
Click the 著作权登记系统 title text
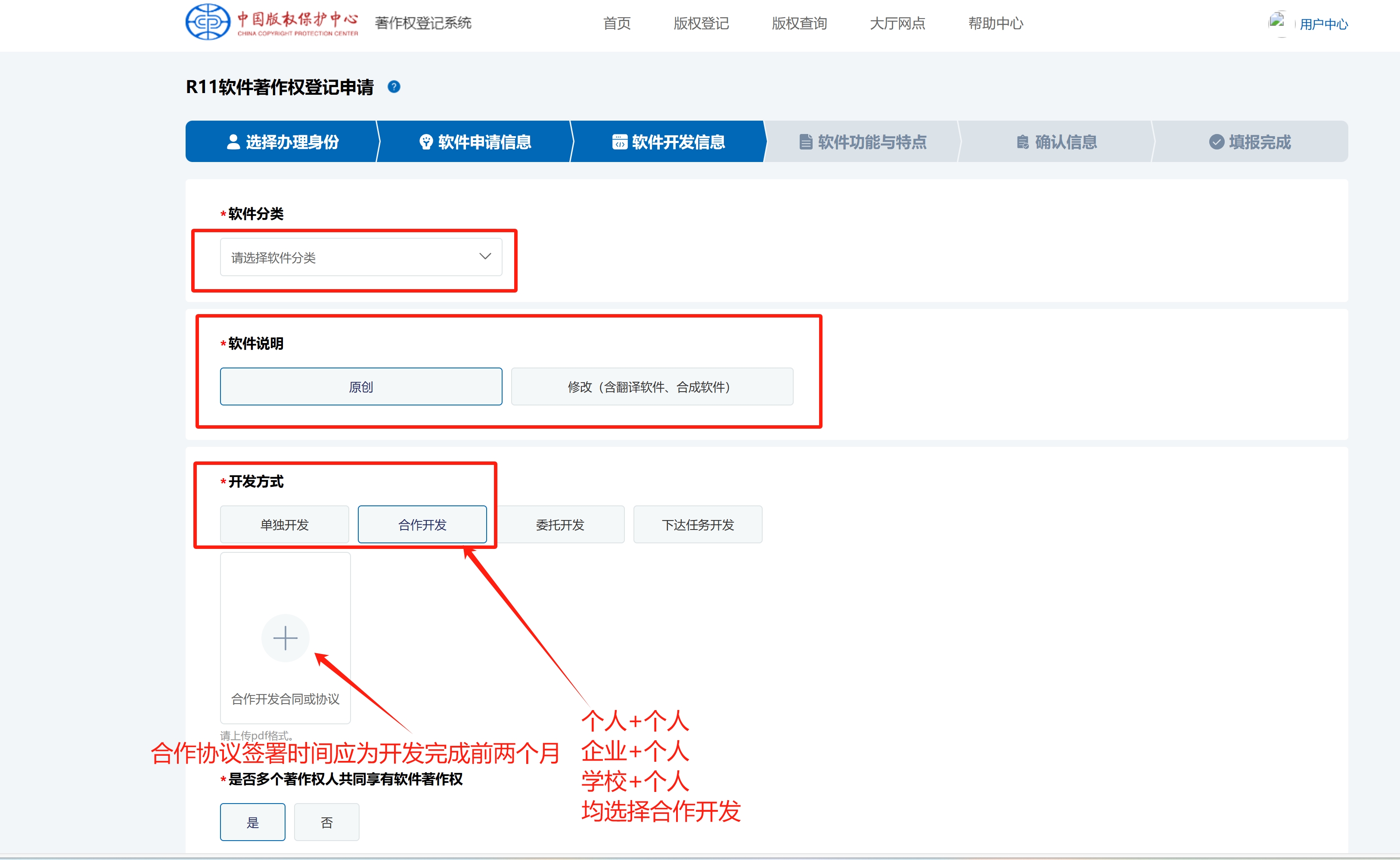pos(423,23)
